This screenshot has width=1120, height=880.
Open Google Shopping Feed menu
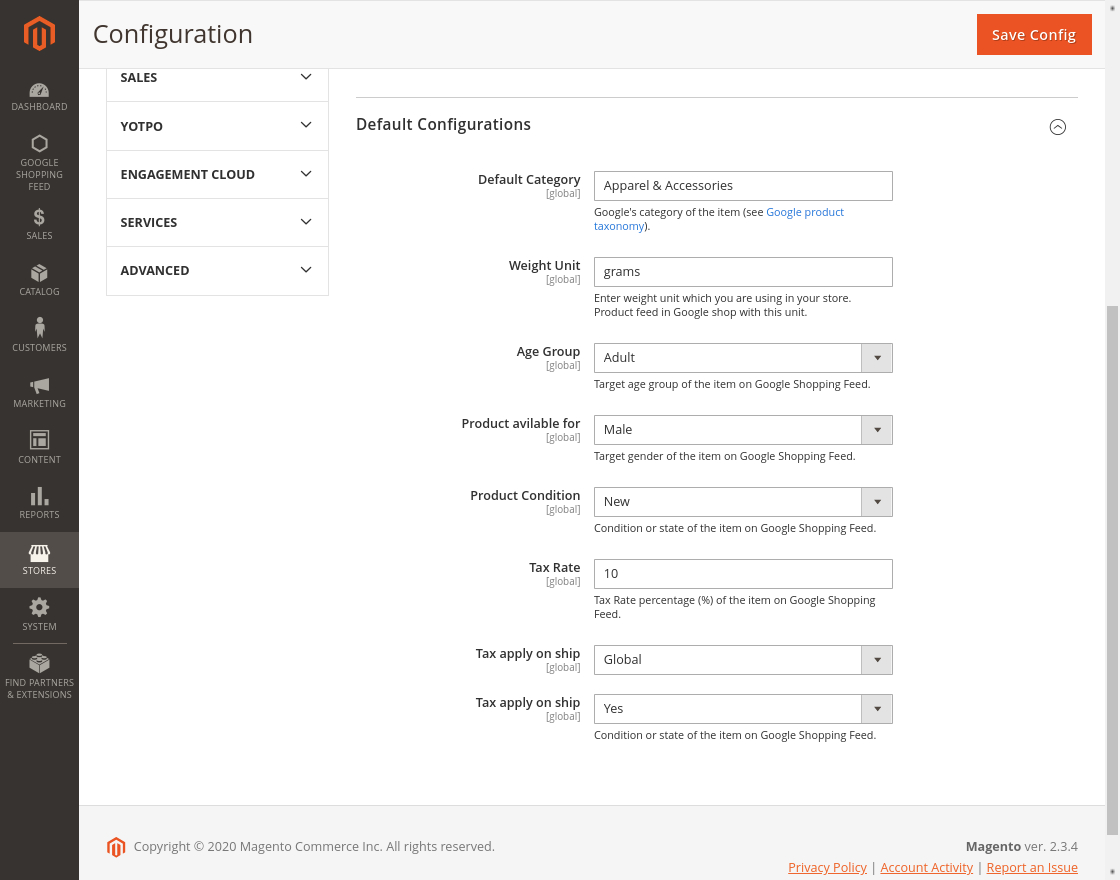point(39,163)
